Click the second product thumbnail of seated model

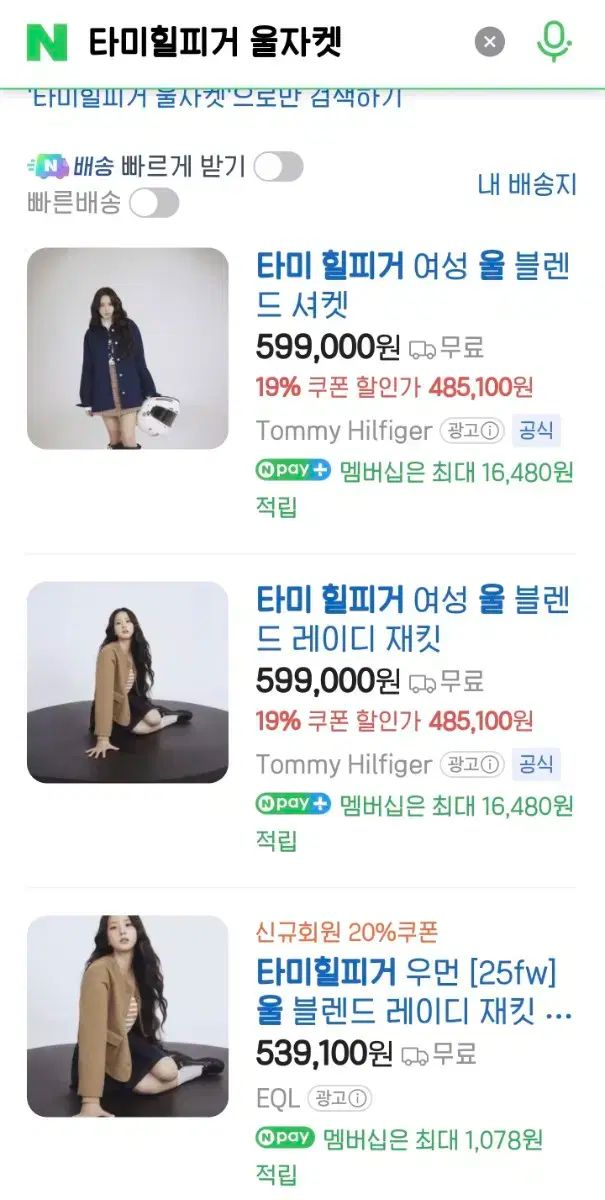click(127, 682)
